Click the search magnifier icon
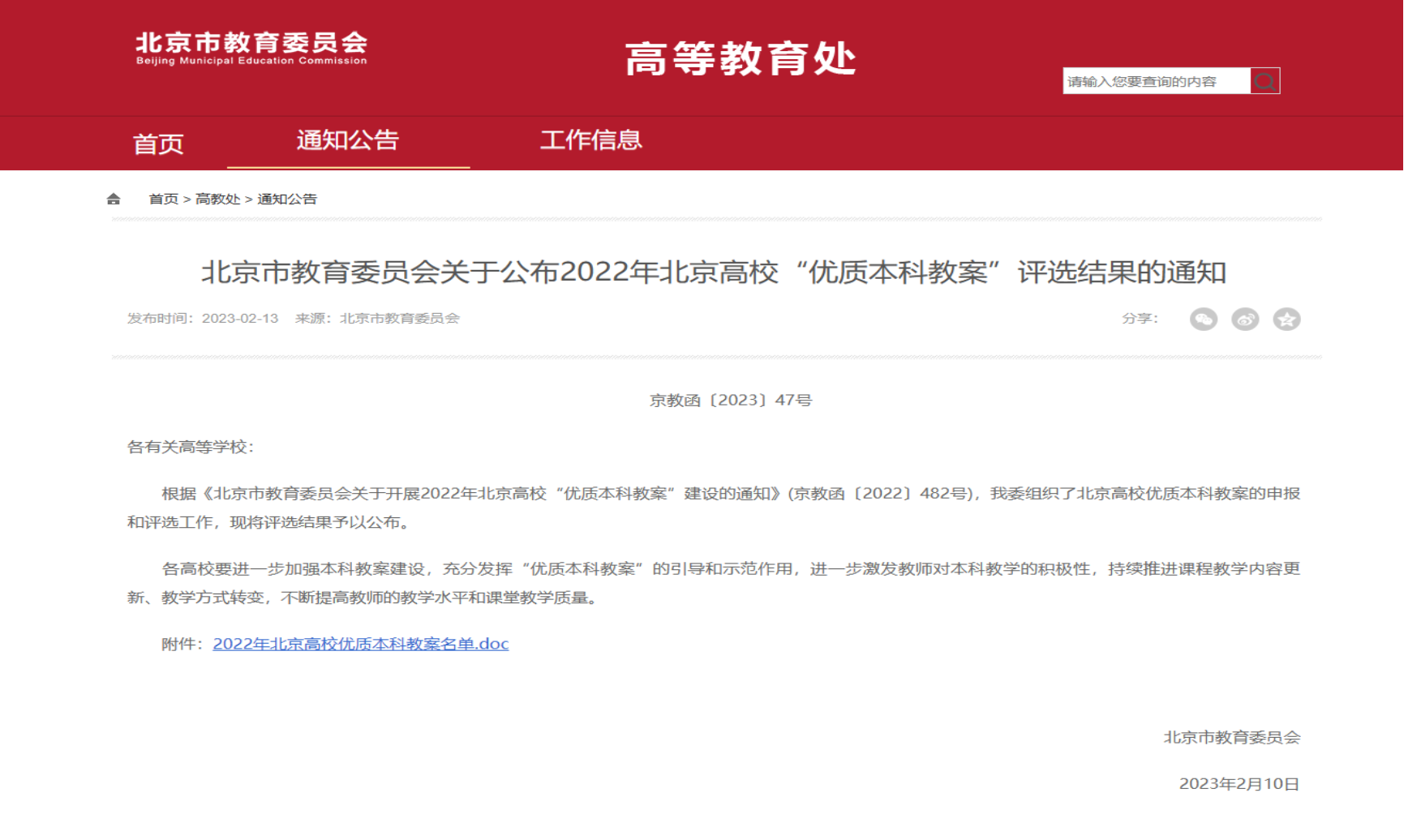The image size is (1404, 840). pyautogui.click(x=1264, y=81)
